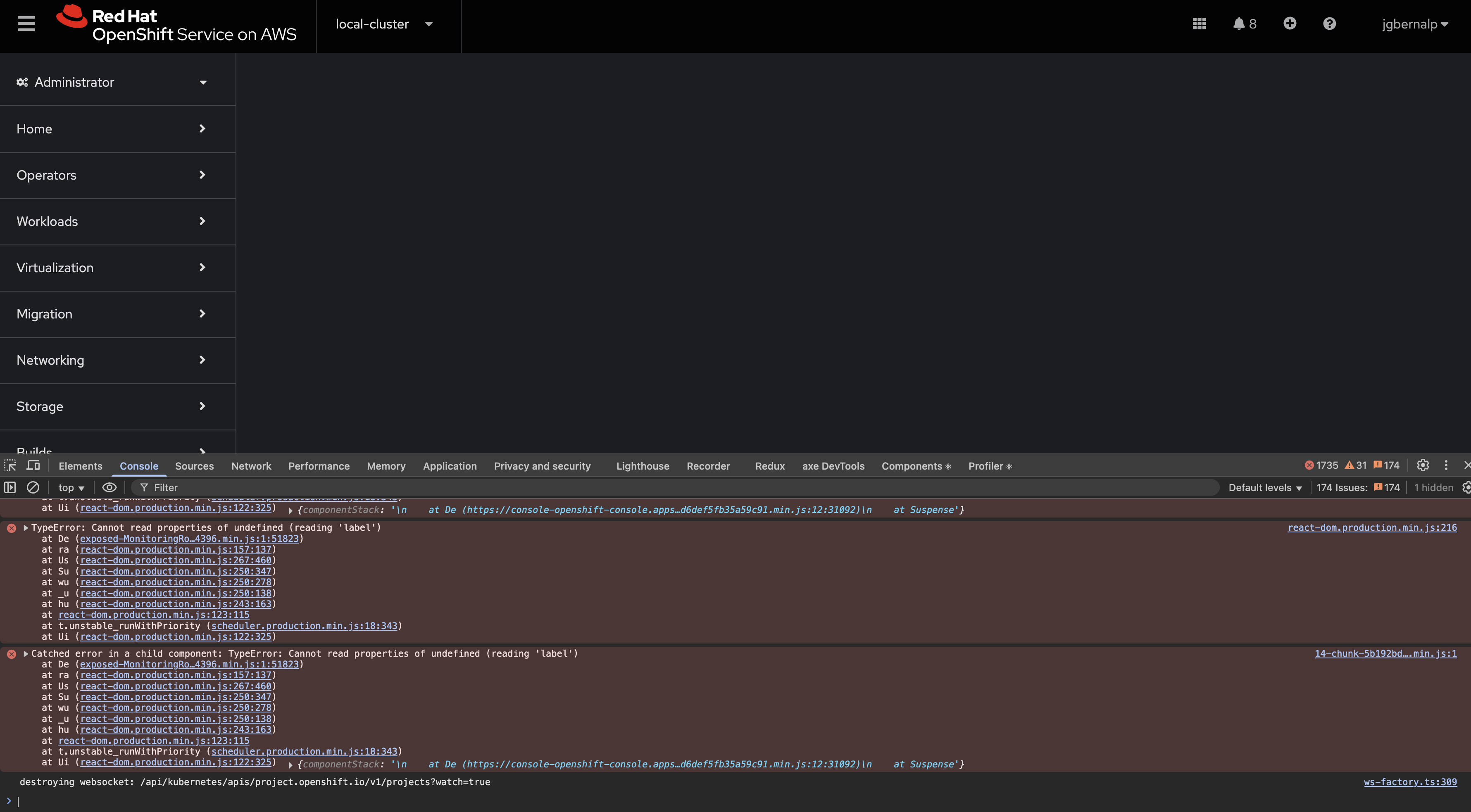This screenshot has width=1471, height=812.
Task: Expand the Workloads navigation section
Action: tap(112, 221)
